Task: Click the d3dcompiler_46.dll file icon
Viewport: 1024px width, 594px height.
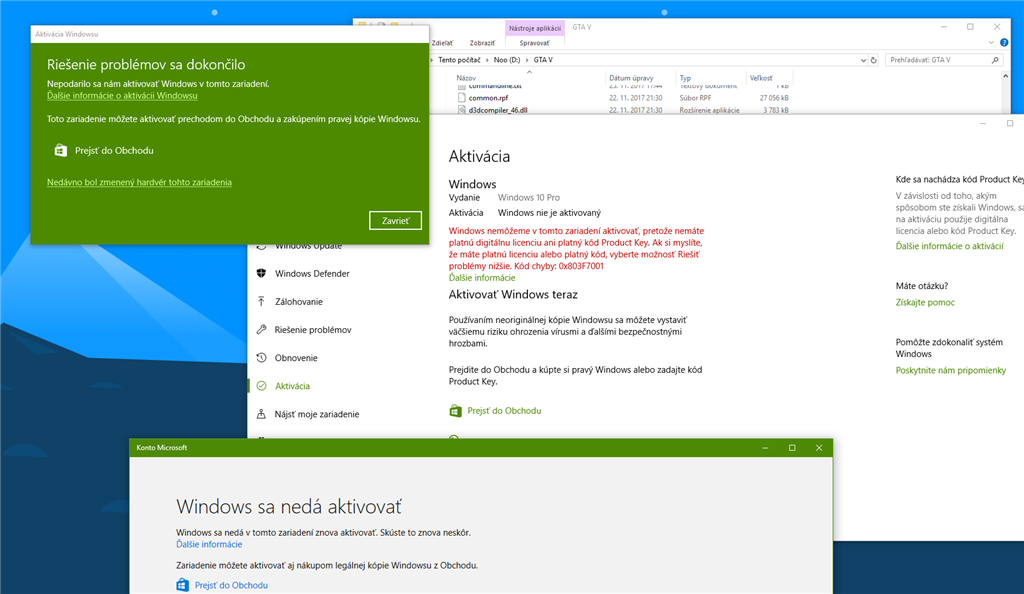Action: [x=462, y=110]
